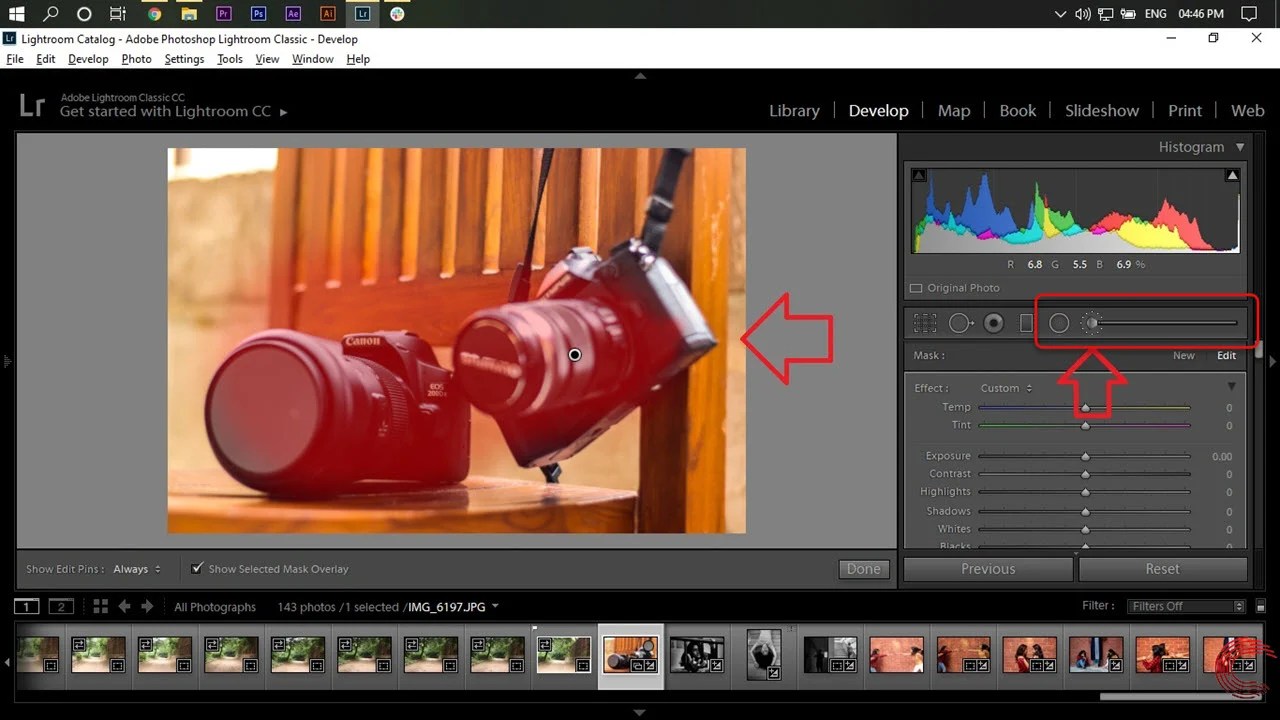This screenshot has height=720, width=1280.
Task: Select the Crop Overlay tool
Action: coord(925,323)
